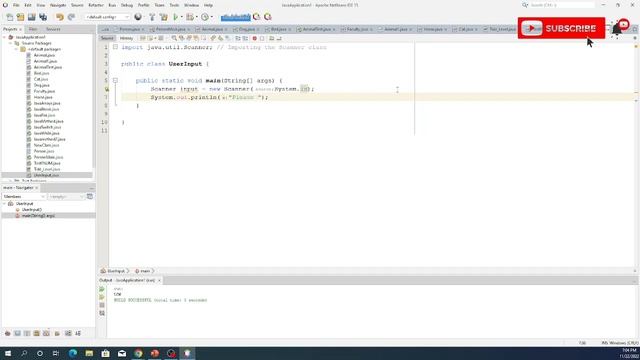Click the Uncomment lines icon in editor toolbar
The height and width of the screenshot is (360, 640).
(x=279, y=38)
